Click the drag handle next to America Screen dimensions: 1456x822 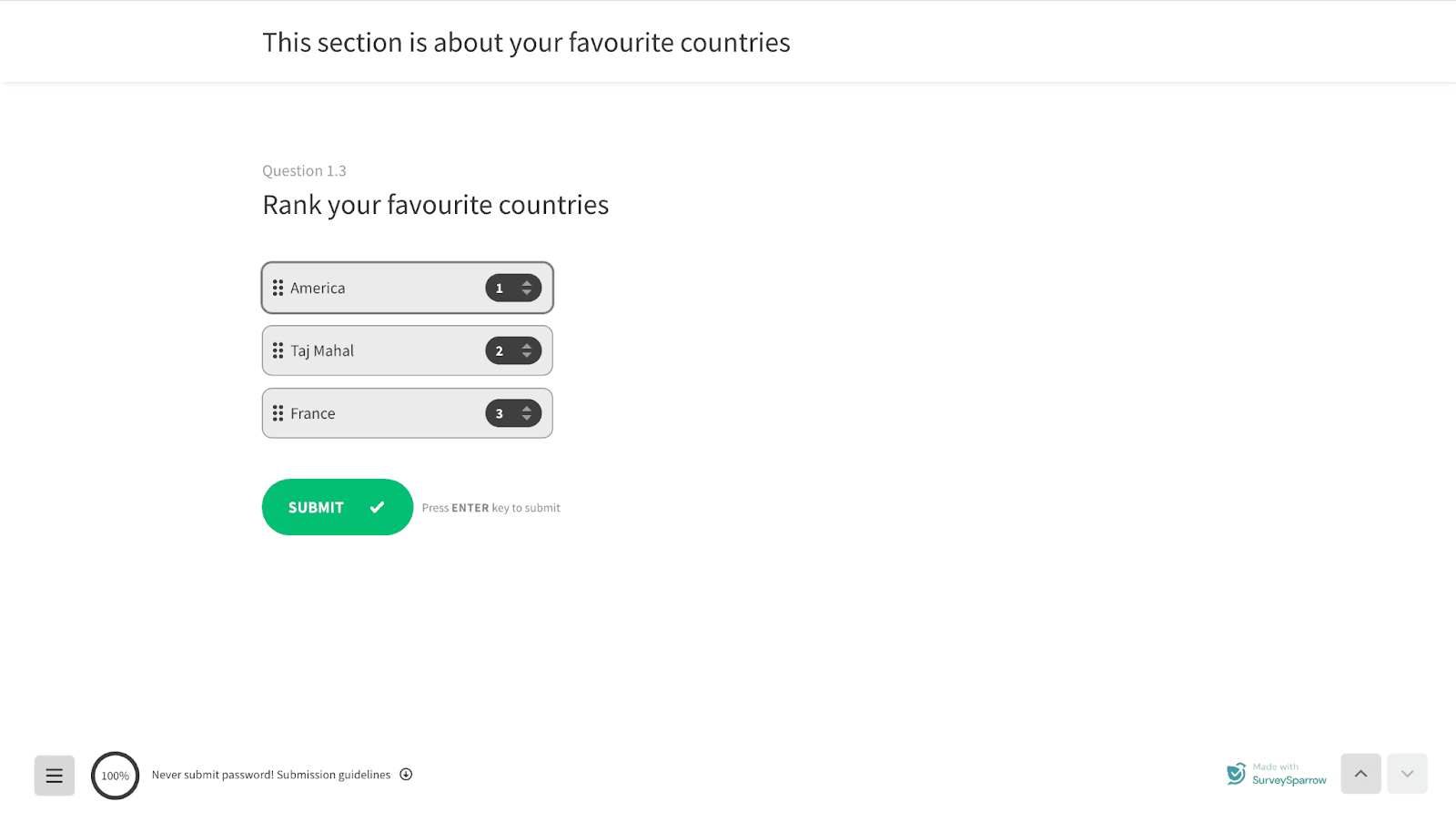pos(278,288)
